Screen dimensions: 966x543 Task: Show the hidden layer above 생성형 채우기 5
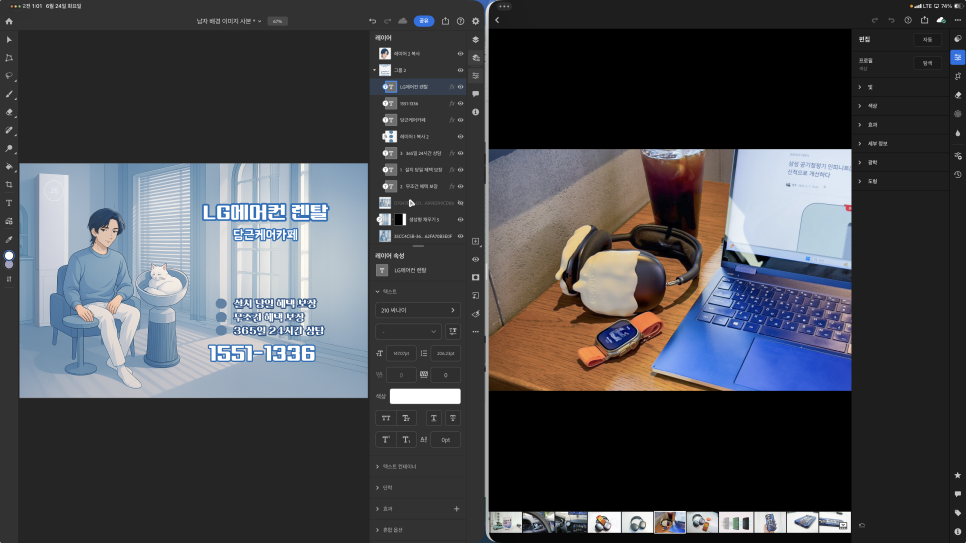point(460,203)
